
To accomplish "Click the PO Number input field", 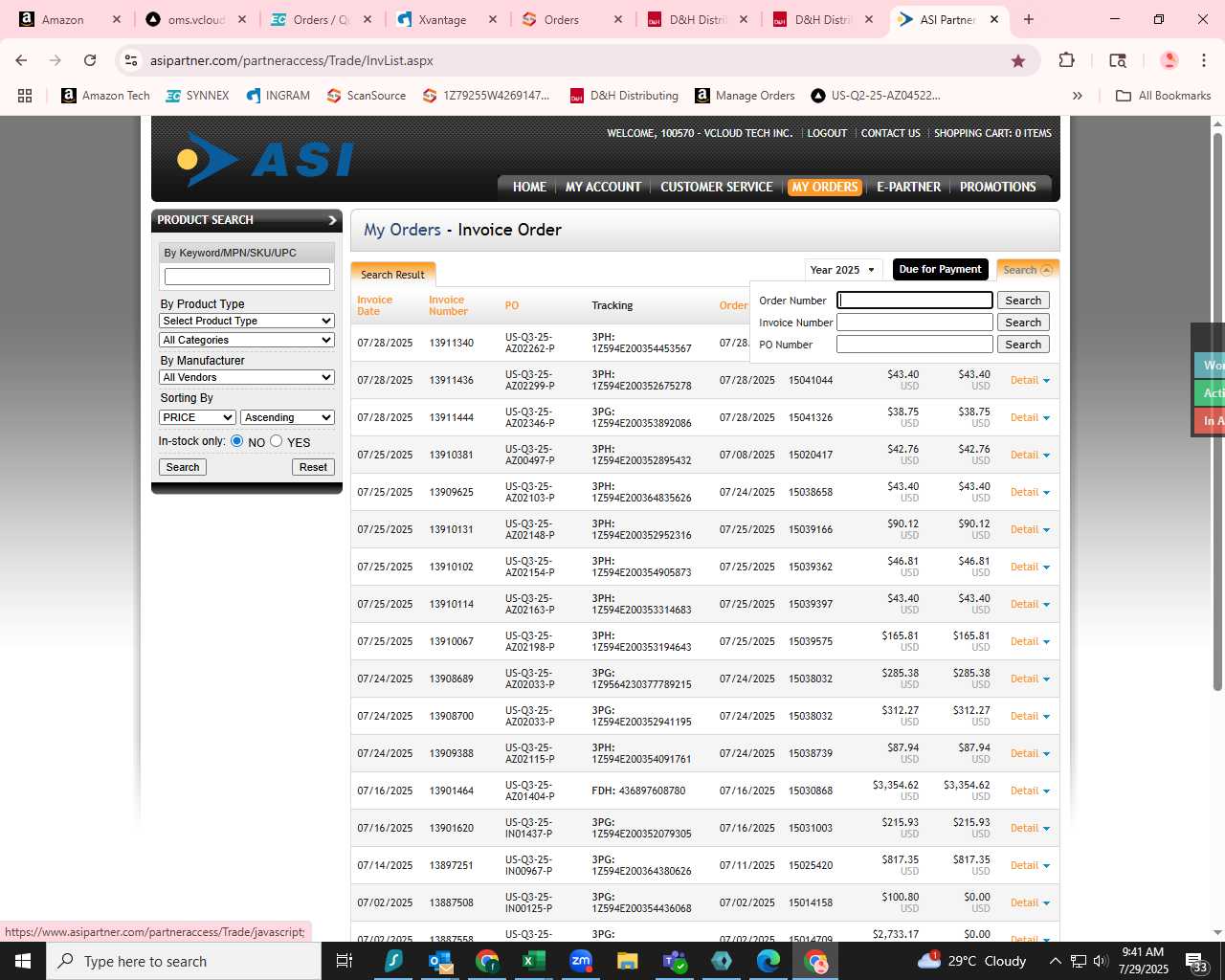I will point(915,345).
